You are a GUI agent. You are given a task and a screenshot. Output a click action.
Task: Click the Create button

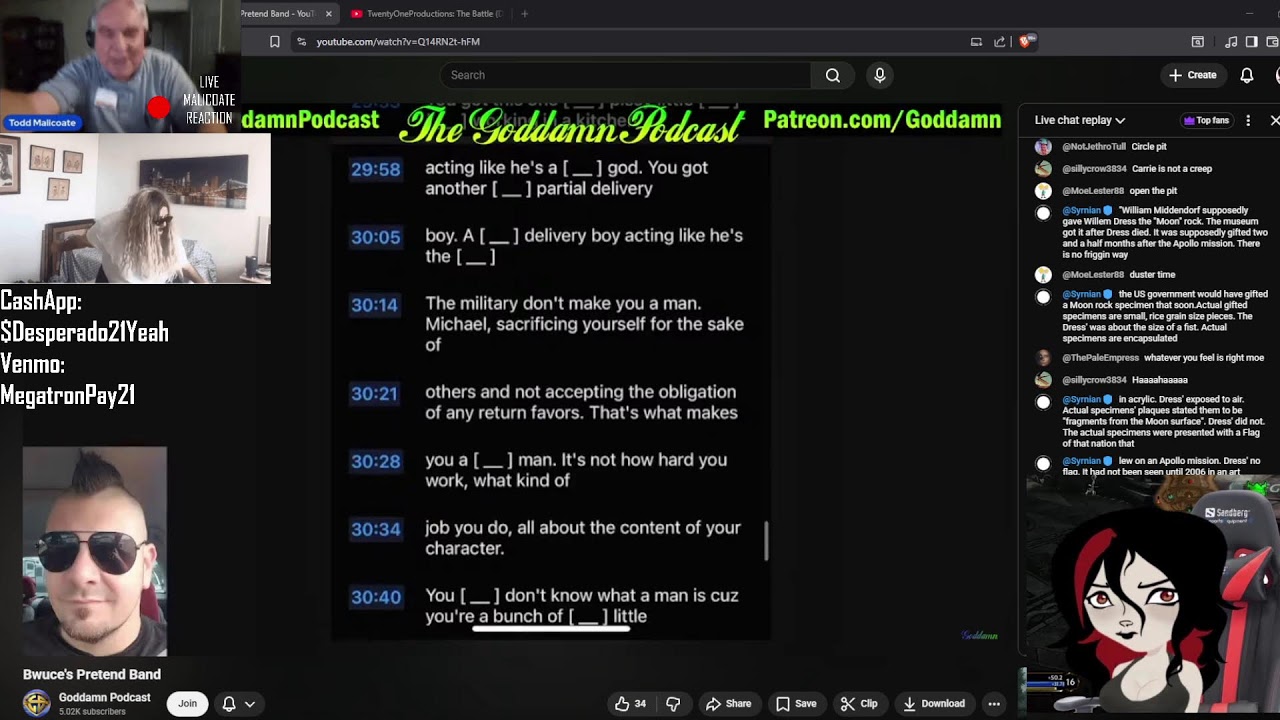1192,75
